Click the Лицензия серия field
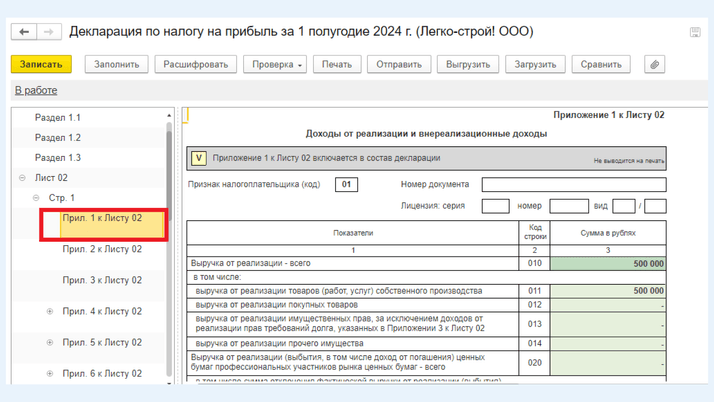This screenshot has height=402, width=714. pyautogui.click(x=495, y=206)
